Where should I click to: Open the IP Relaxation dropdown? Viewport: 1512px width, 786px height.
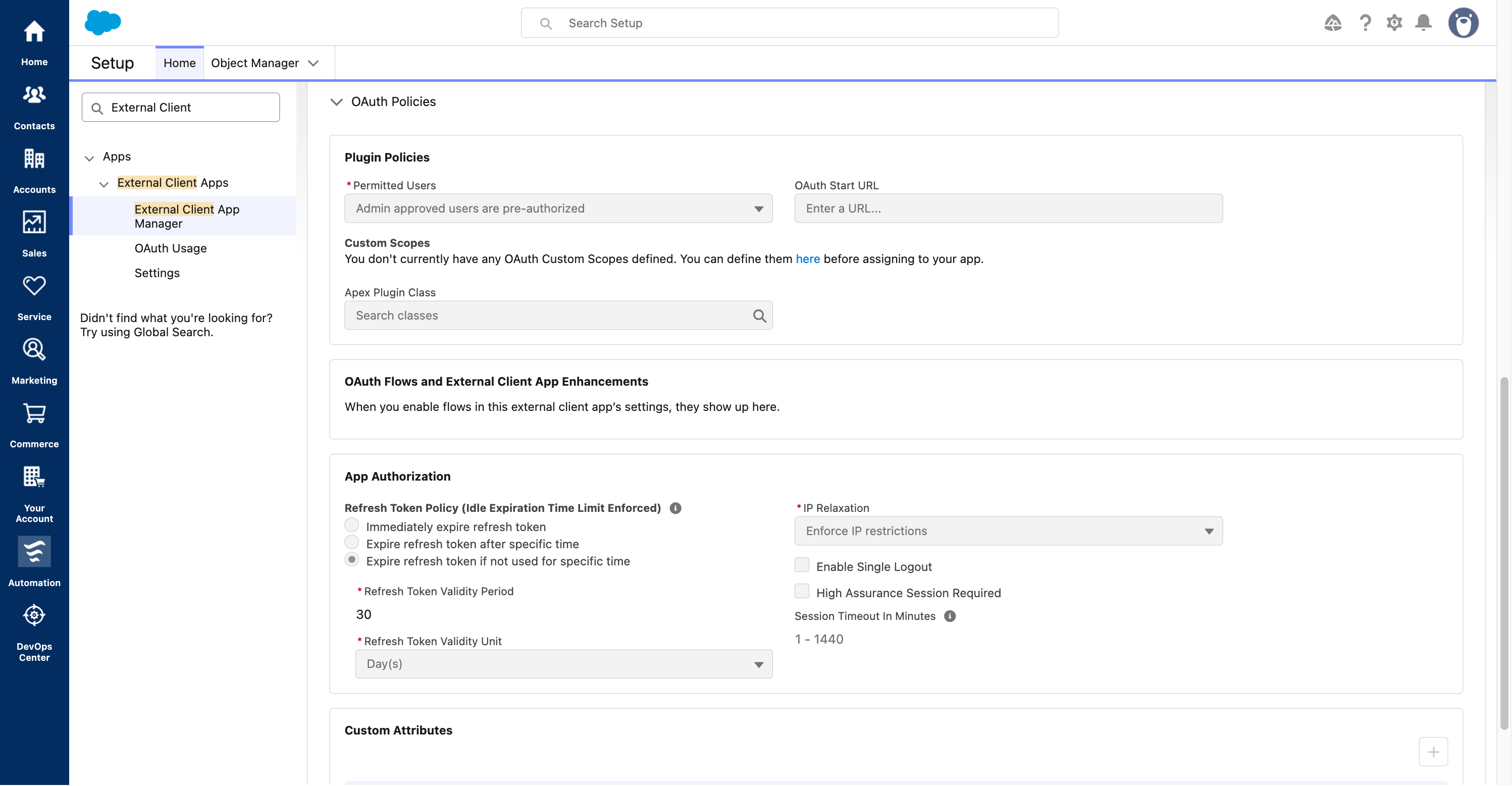click(1008, 531)
